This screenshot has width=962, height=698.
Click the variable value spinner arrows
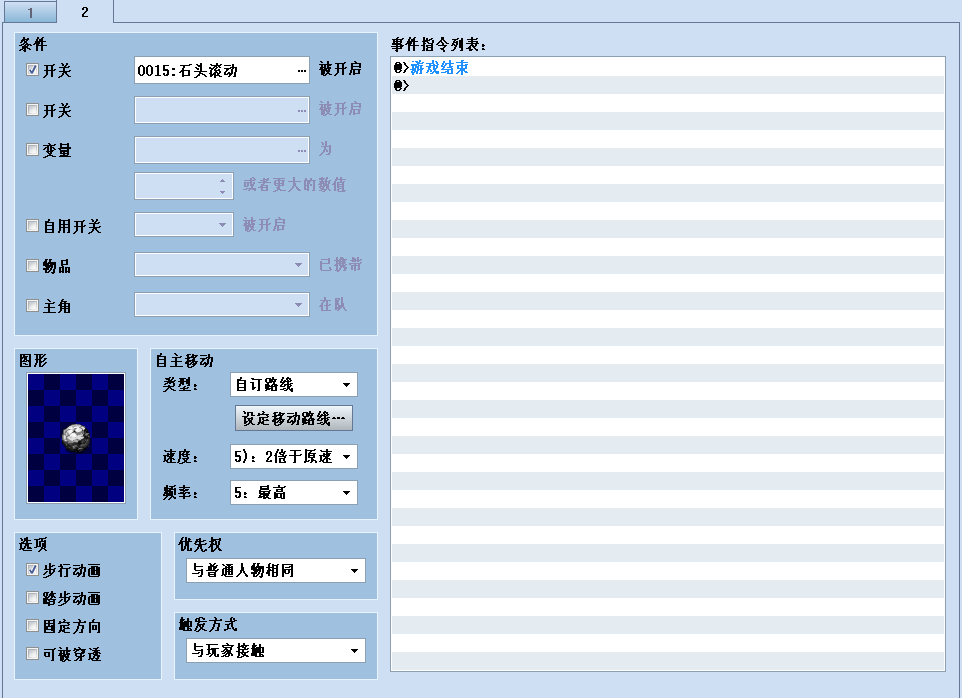[x=222, y=186]
